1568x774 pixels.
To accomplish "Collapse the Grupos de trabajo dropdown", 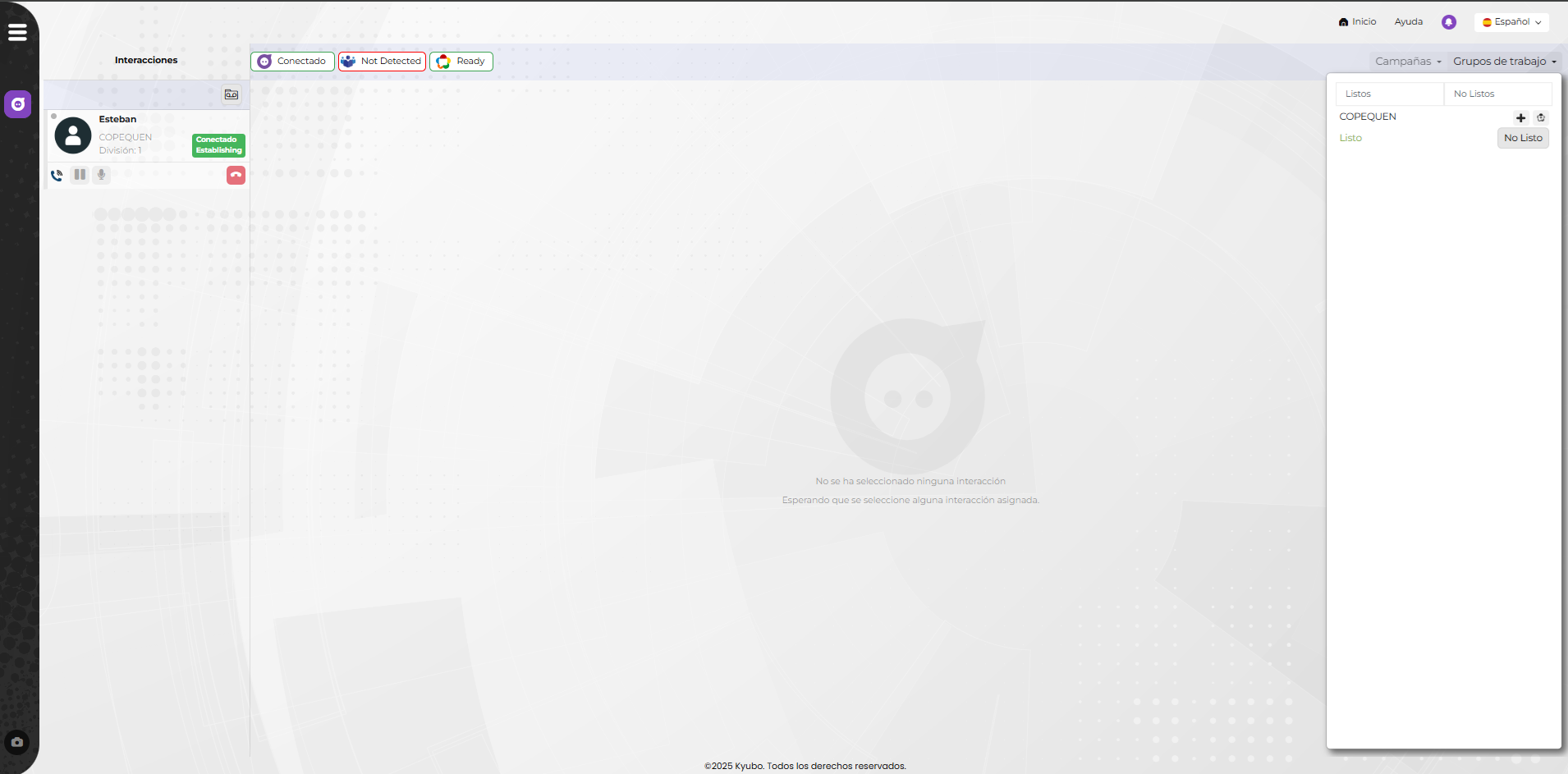I will (1504, 62).
